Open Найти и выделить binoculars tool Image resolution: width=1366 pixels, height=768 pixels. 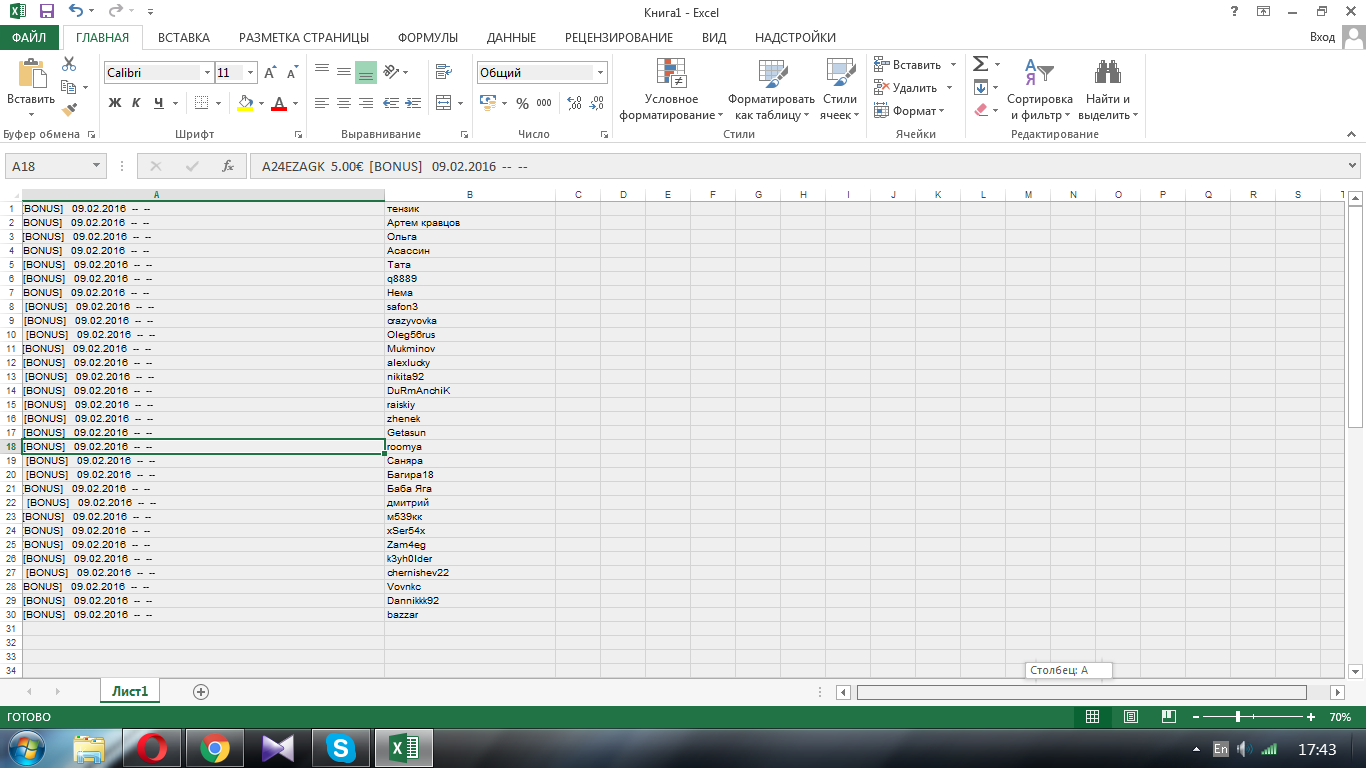coord(1107,91)
